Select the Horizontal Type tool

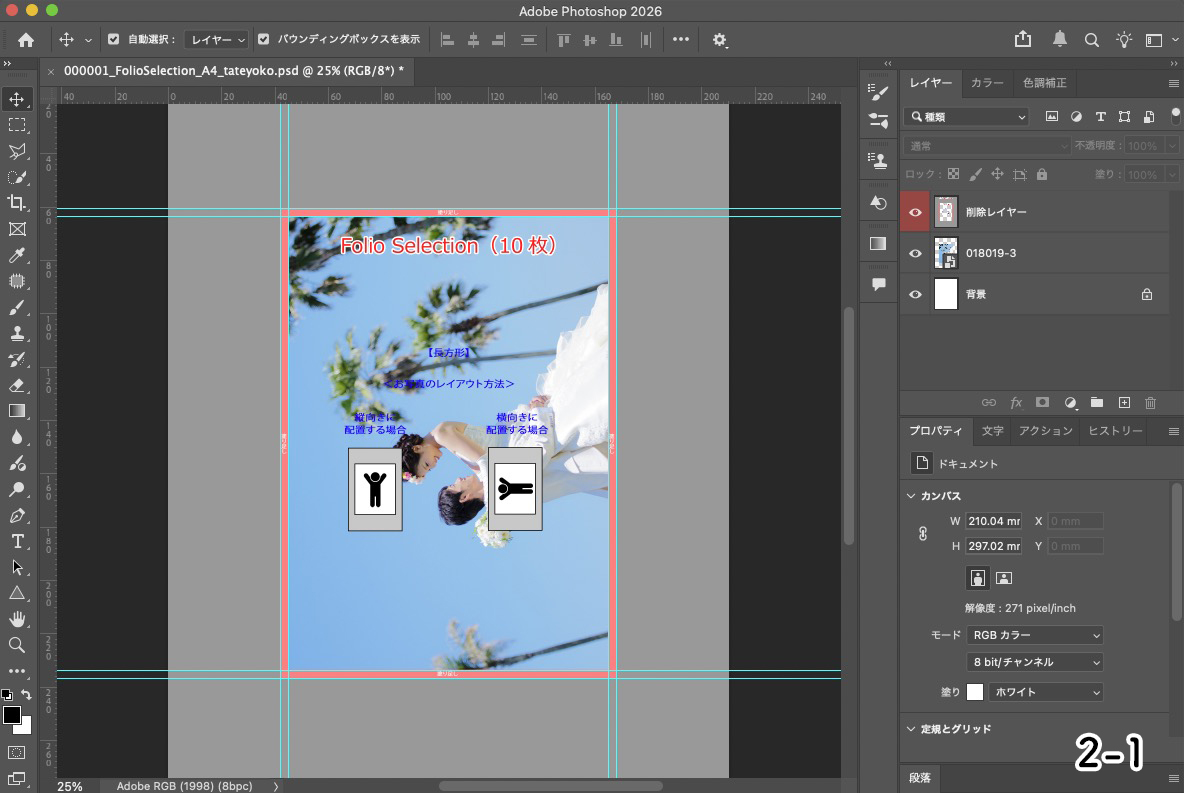pyautogui.click(x=17, y=541)
